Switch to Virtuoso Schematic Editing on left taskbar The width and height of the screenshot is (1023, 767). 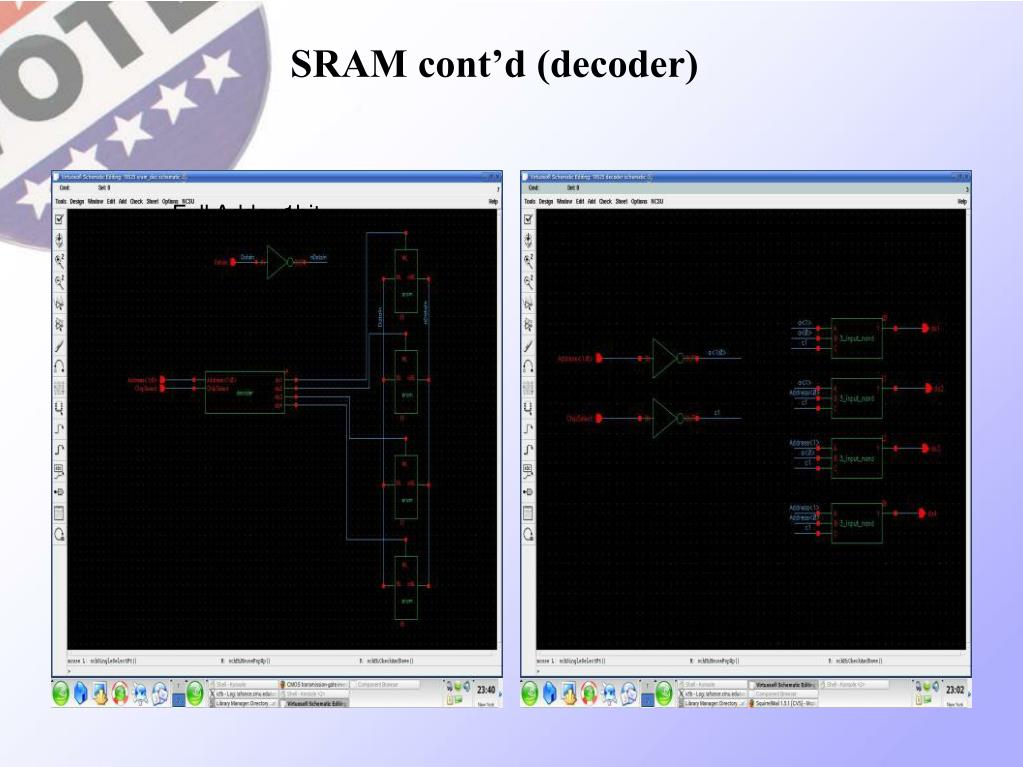(314, 704)
